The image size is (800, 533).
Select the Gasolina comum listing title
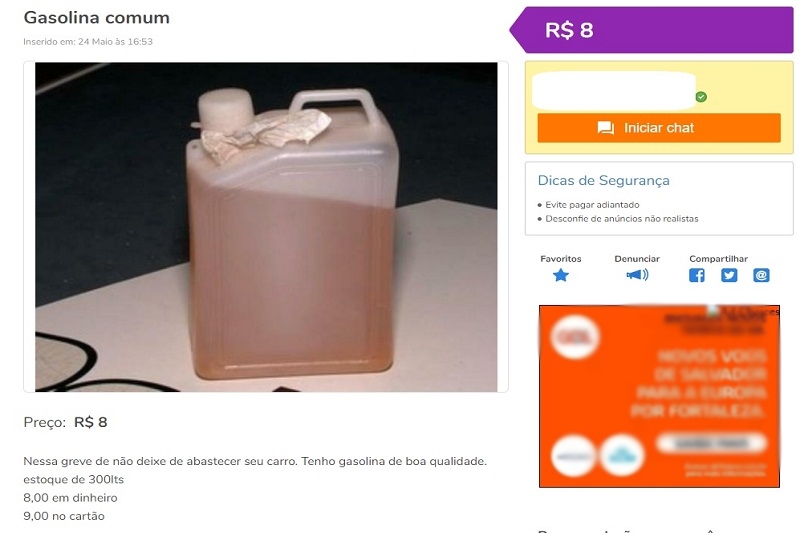click(96, 18)
